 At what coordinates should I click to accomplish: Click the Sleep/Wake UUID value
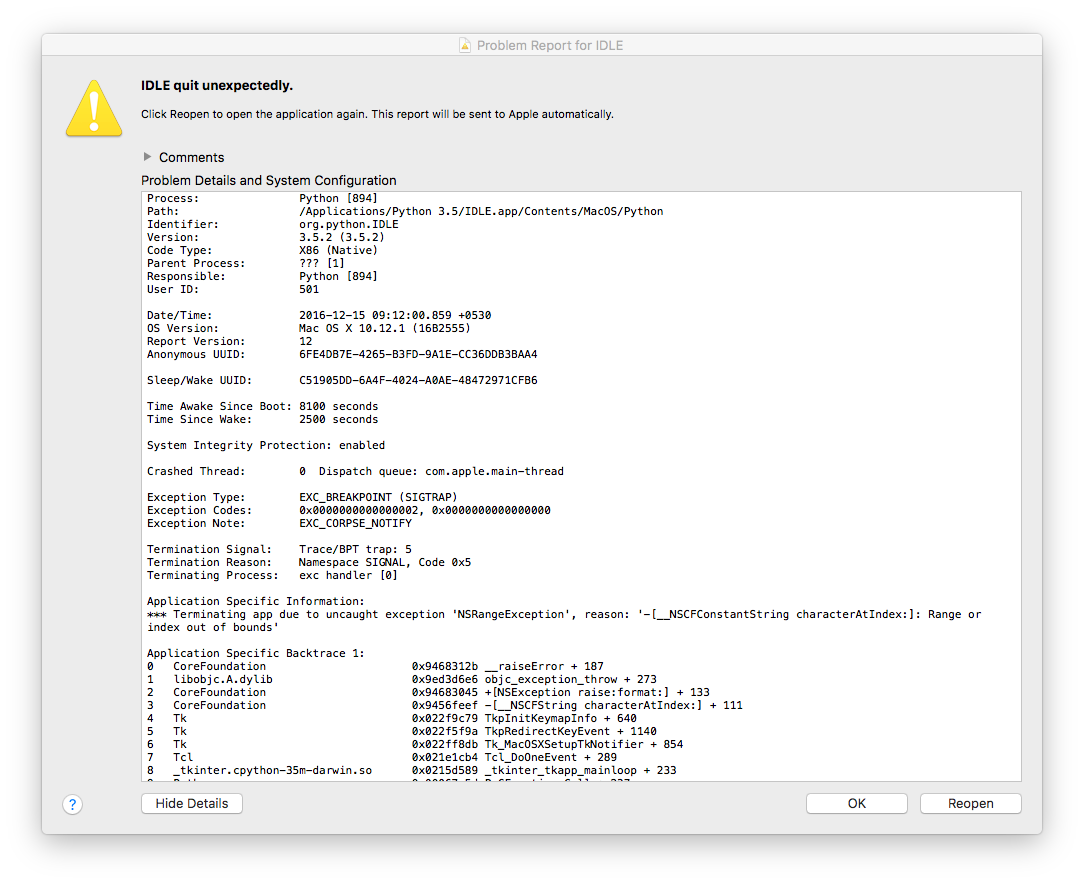tap(418, 380)
